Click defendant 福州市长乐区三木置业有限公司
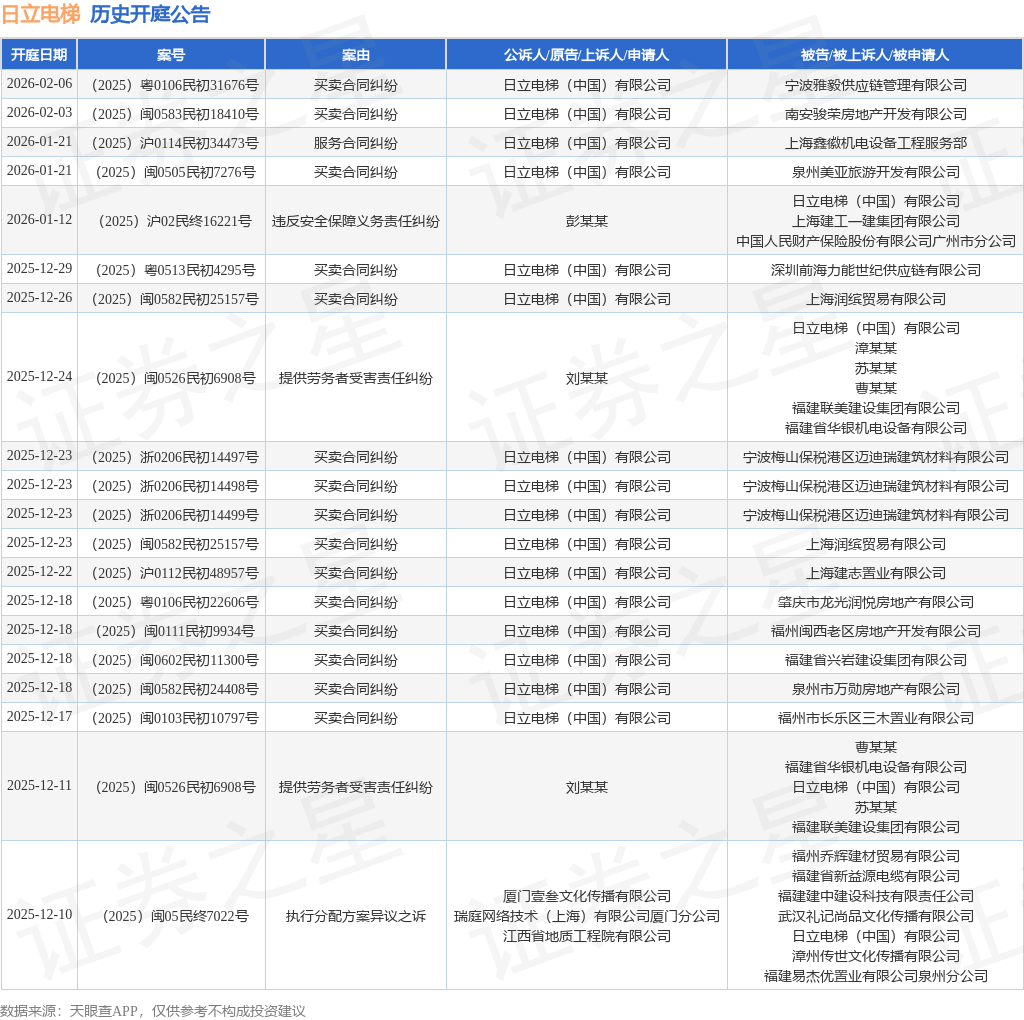Viewport: 1024px width, 1020px height. click(x=876, y=718)
